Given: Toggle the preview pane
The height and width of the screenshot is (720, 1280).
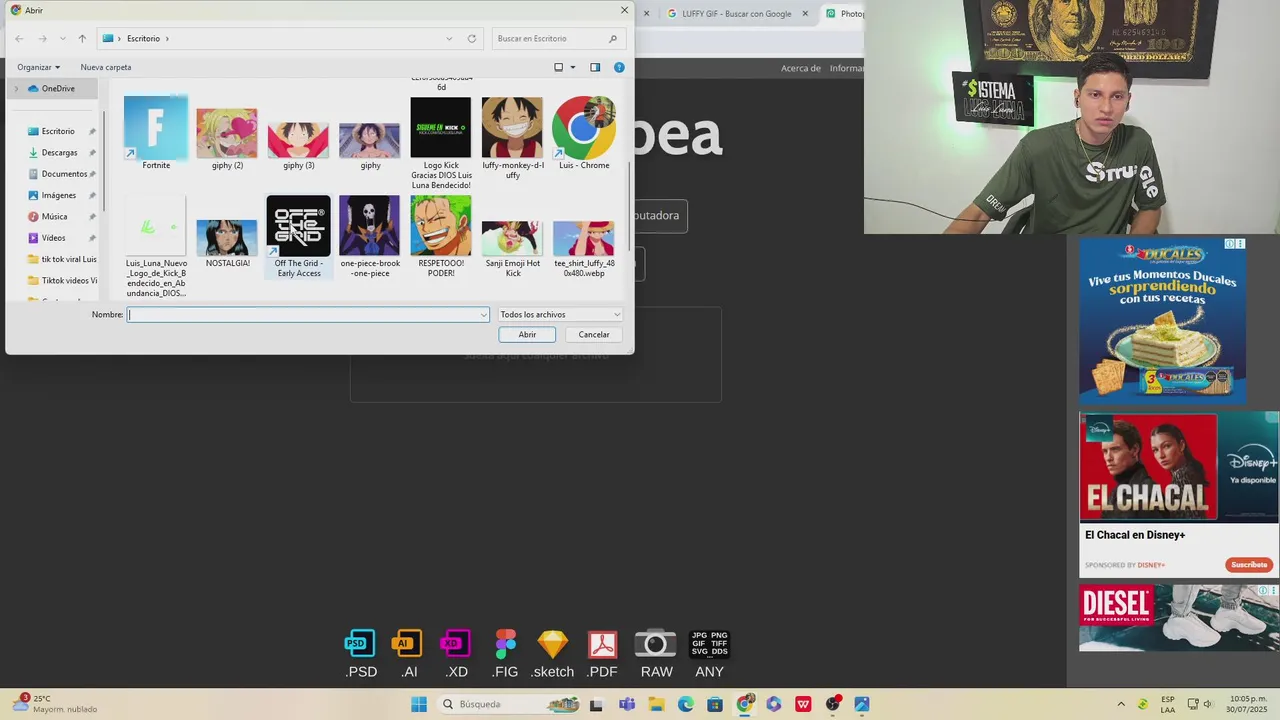Looking at the screenshot, I should coord(595,67).
